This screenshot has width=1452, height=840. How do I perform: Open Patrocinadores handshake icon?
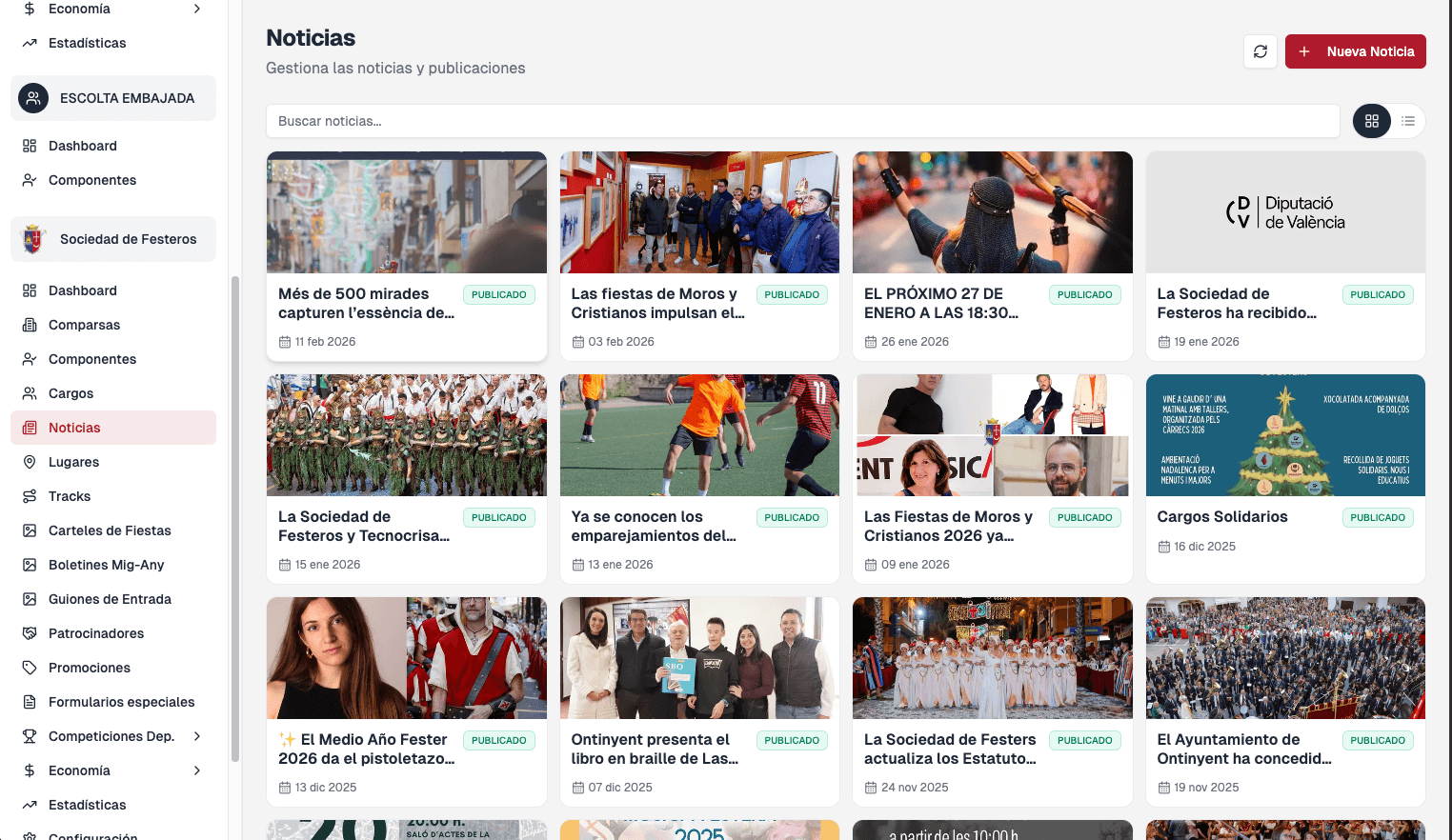click(30, 633)
